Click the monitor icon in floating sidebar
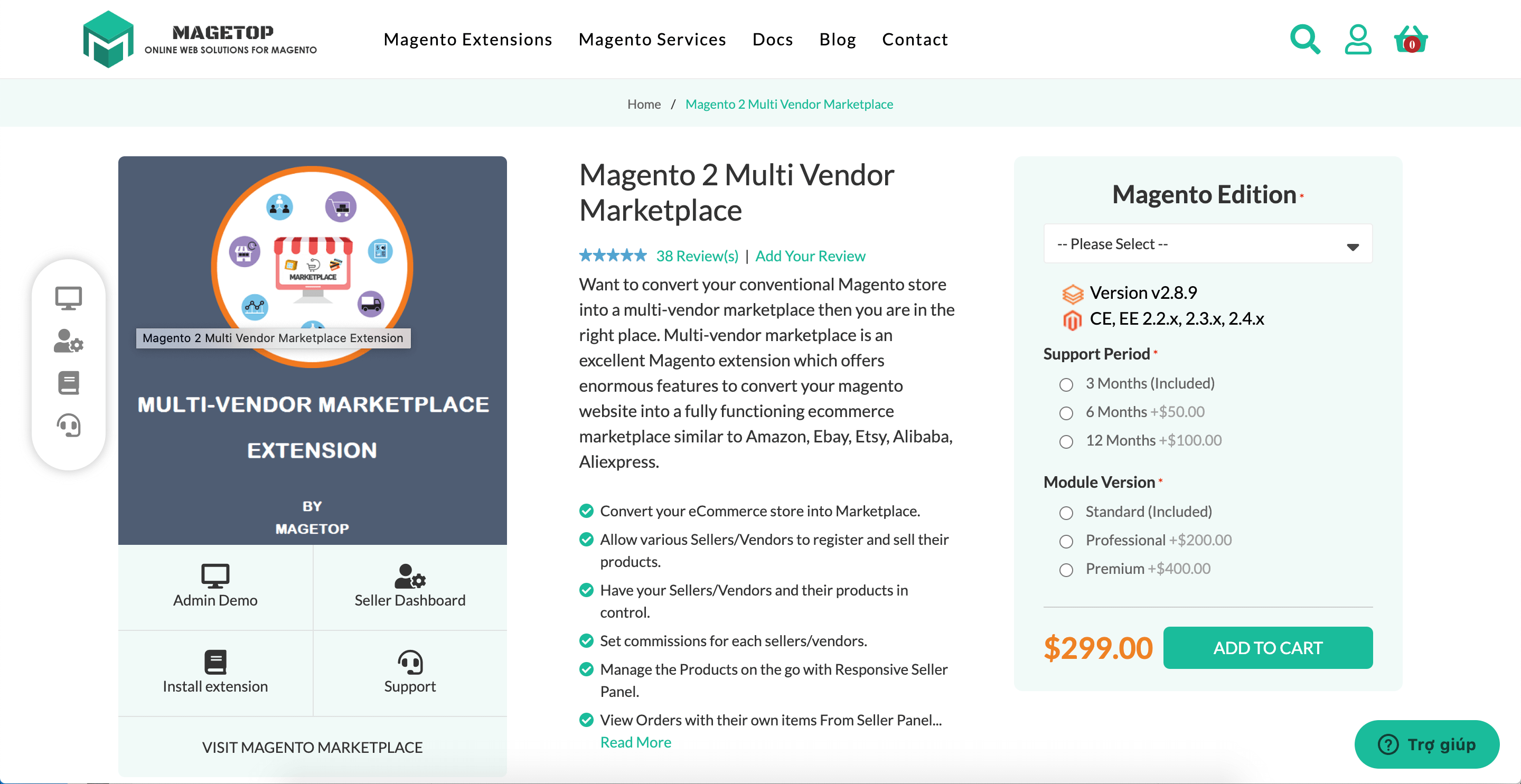 click(x=69, y=298)
